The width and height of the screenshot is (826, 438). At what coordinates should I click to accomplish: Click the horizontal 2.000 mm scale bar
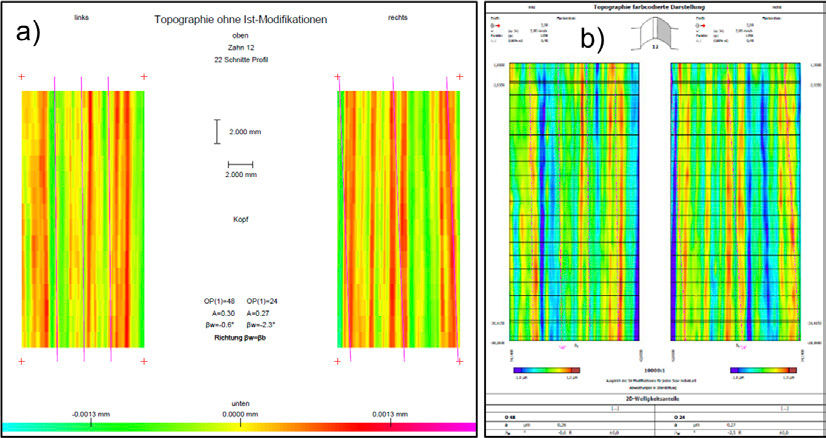pos(240,164)
